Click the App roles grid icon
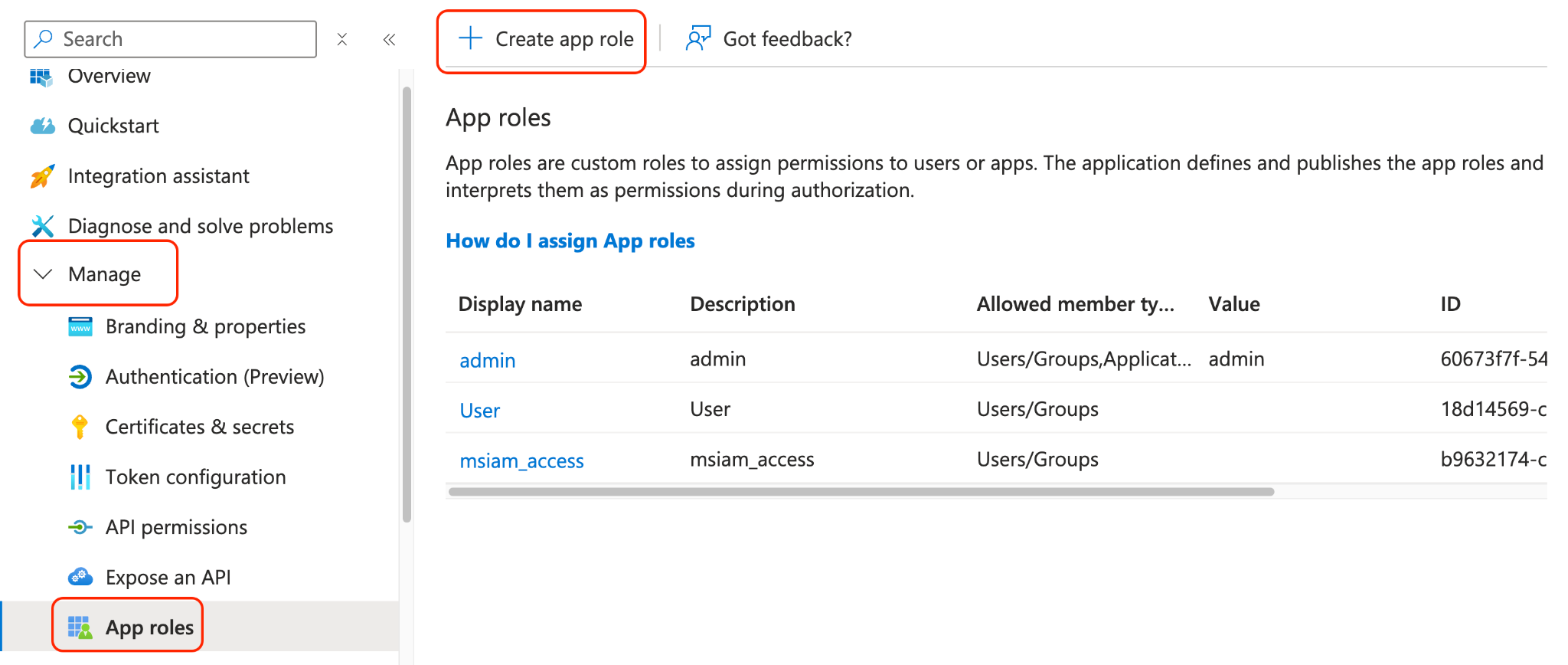This screenshot has width=1568, height=665. point(80,627)
